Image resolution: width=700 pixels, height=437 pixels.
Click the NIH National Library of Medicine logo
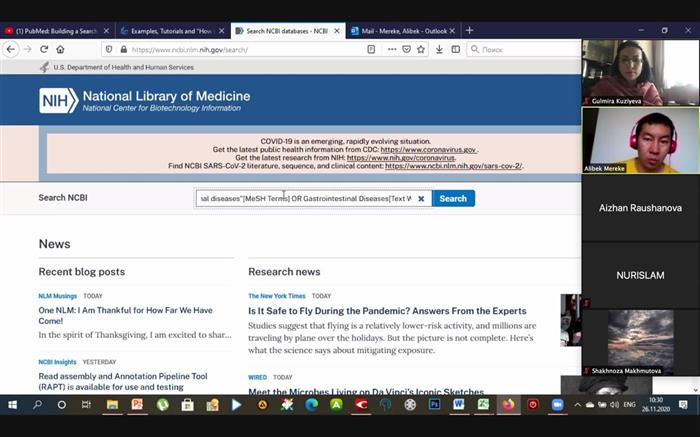tap(145, 100)
